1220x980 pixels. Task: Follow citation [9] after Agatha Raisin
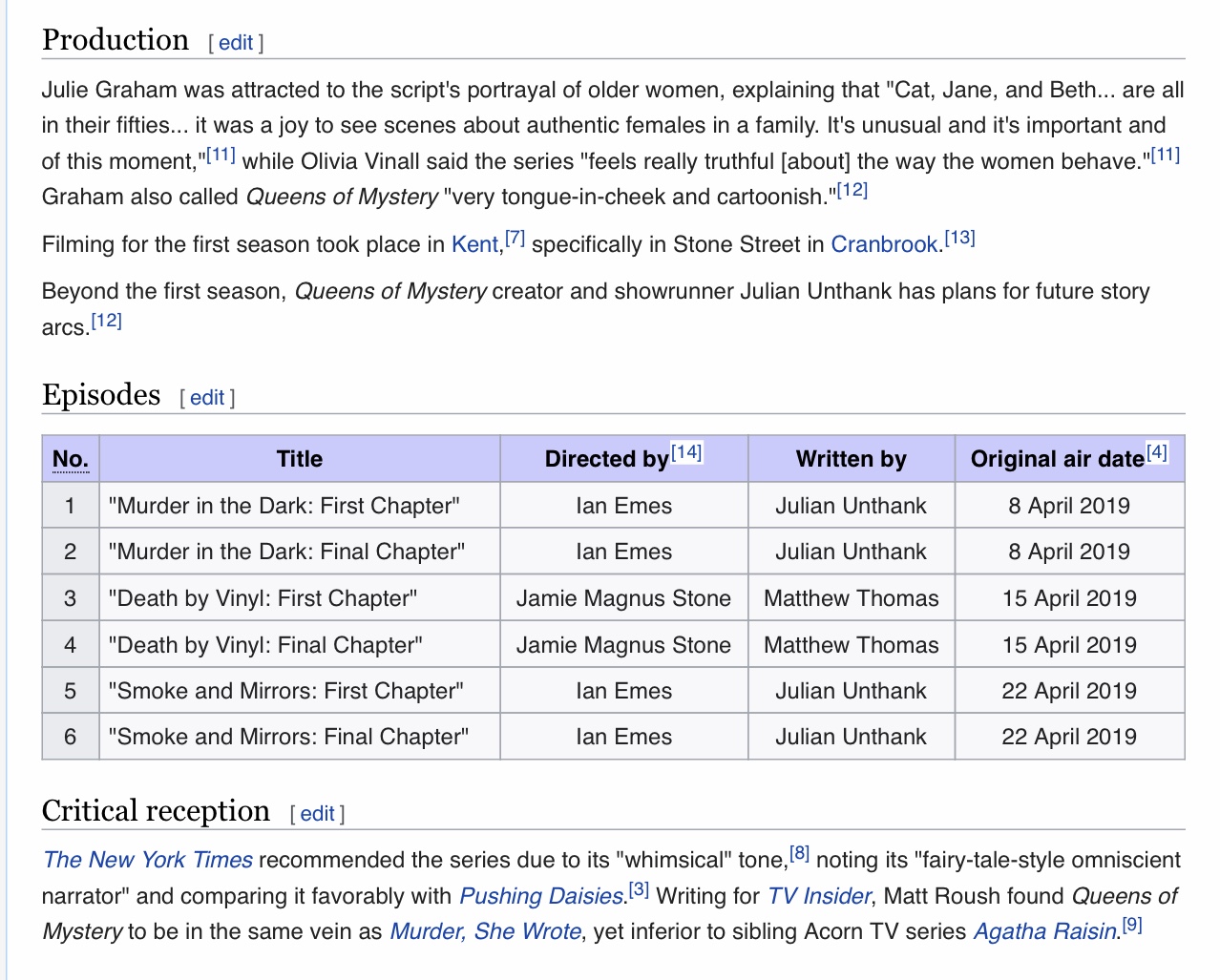1132,925
